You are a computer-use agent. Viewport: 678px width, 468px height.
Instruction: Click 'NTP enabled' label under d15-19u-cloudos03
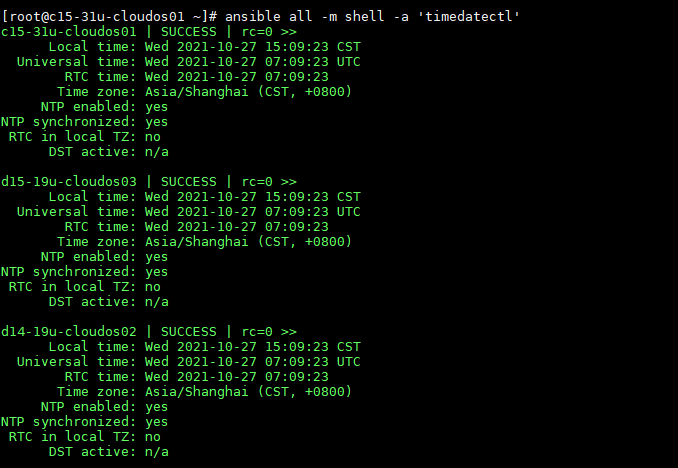point(88,257)
